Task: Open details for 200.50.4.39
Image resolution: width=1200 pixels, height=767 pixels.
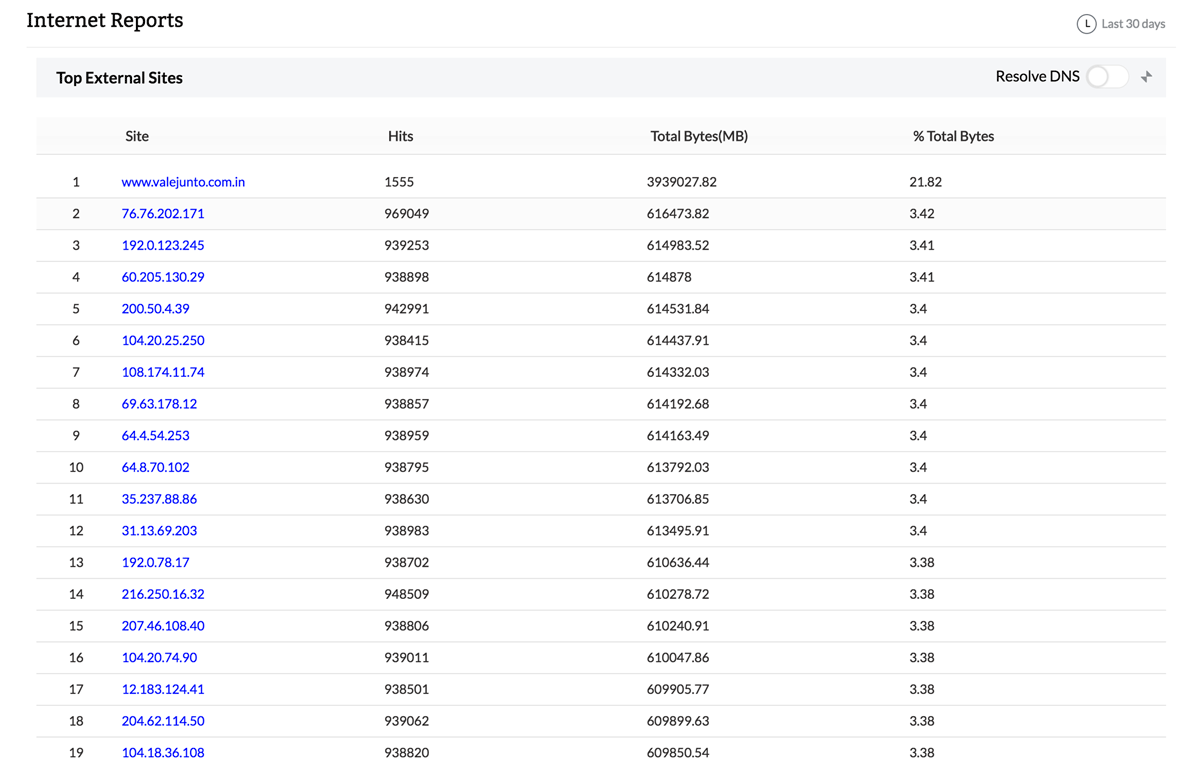Action: [155, 309]
